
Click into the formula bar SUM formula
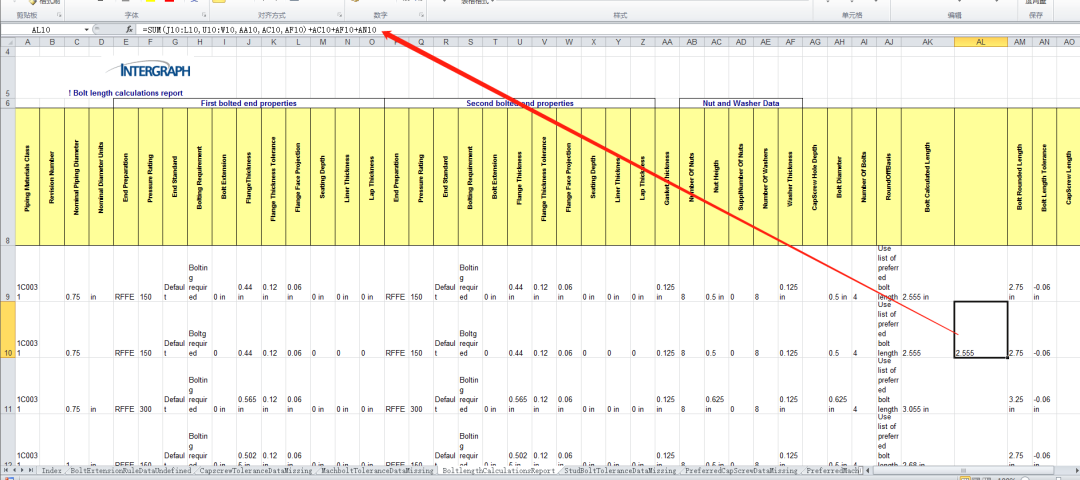[x=259, y=30]
